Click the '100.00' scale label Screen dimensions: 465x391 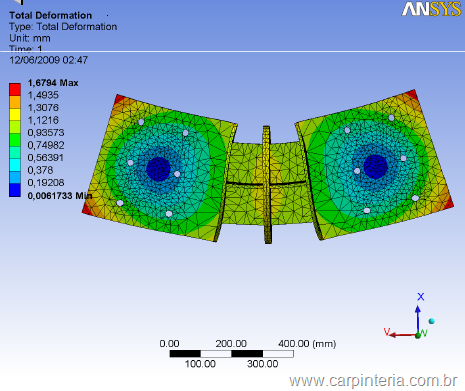coord(200,364)
